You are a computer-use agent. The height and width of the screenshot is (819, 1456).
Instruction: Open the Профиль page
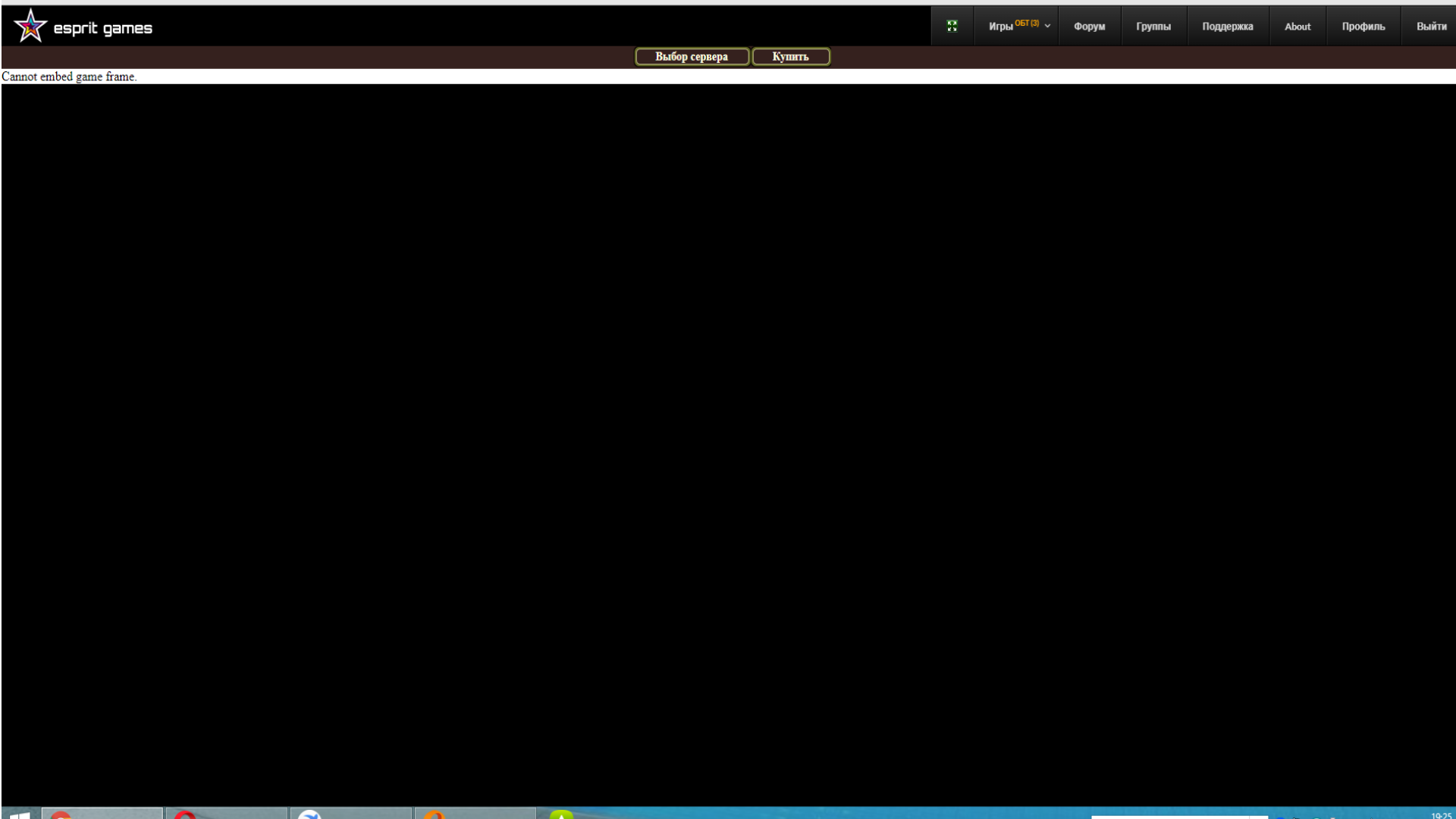click(1363, 27)
